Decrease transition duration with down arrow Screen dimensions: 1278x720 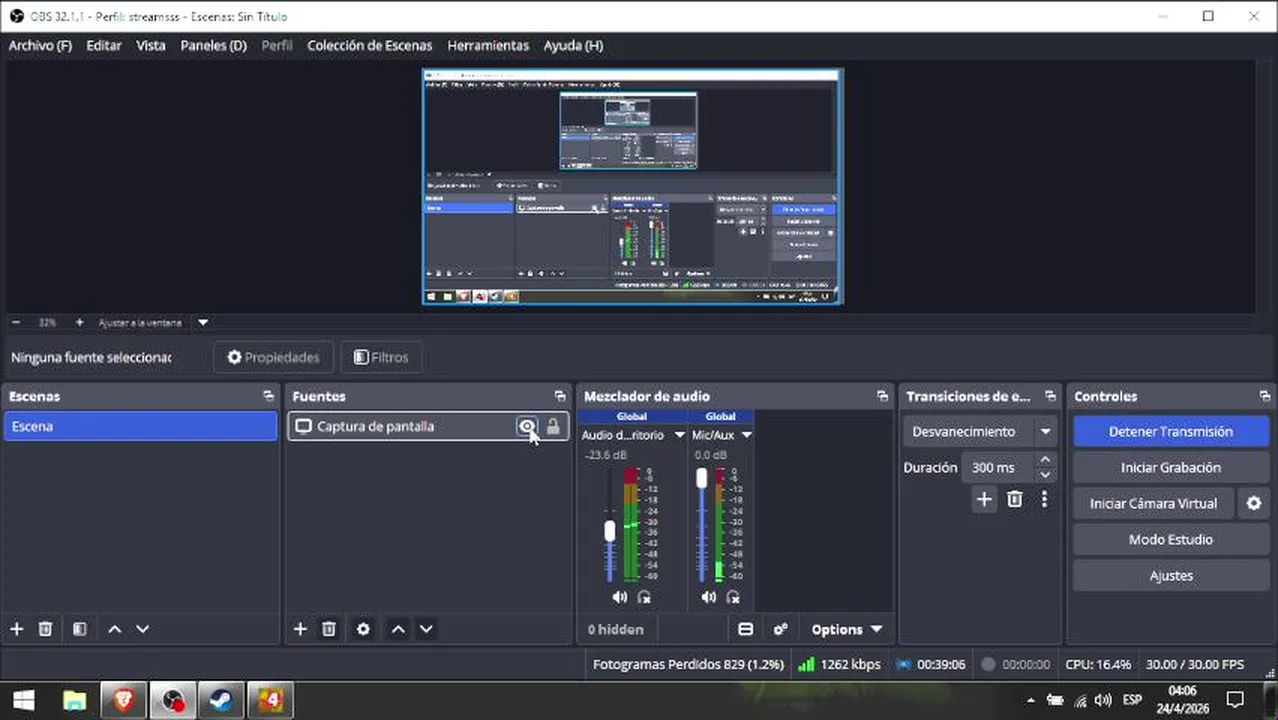click(1045, 475)
